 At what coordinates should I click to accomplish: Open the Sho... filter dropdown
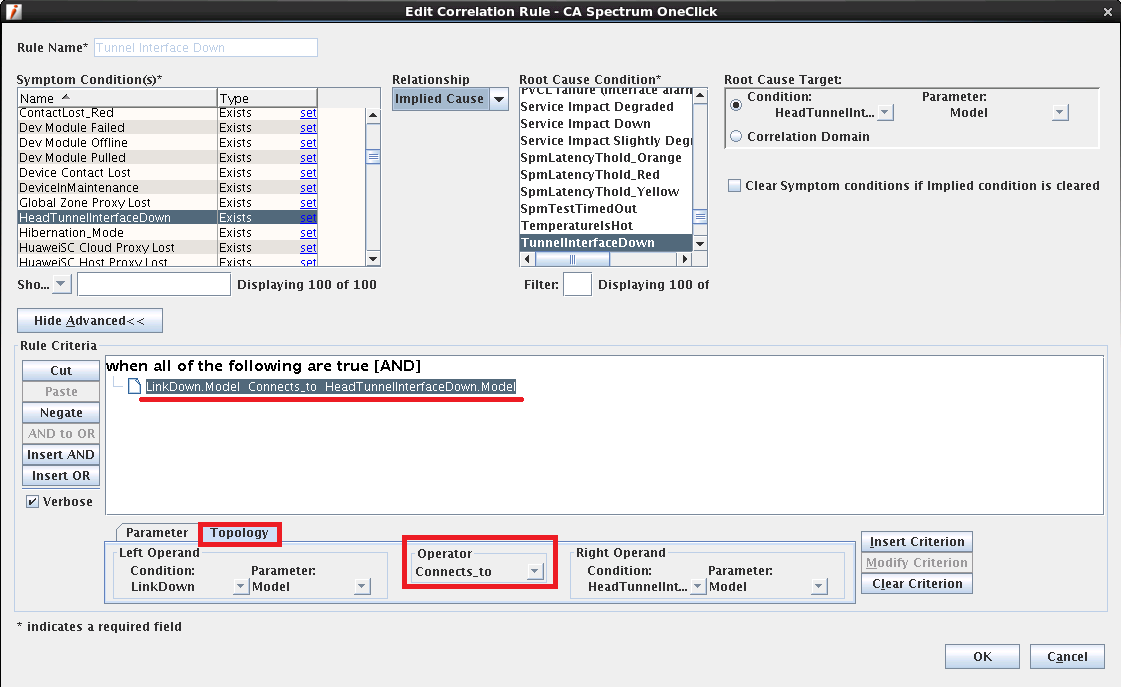point(58,283)
